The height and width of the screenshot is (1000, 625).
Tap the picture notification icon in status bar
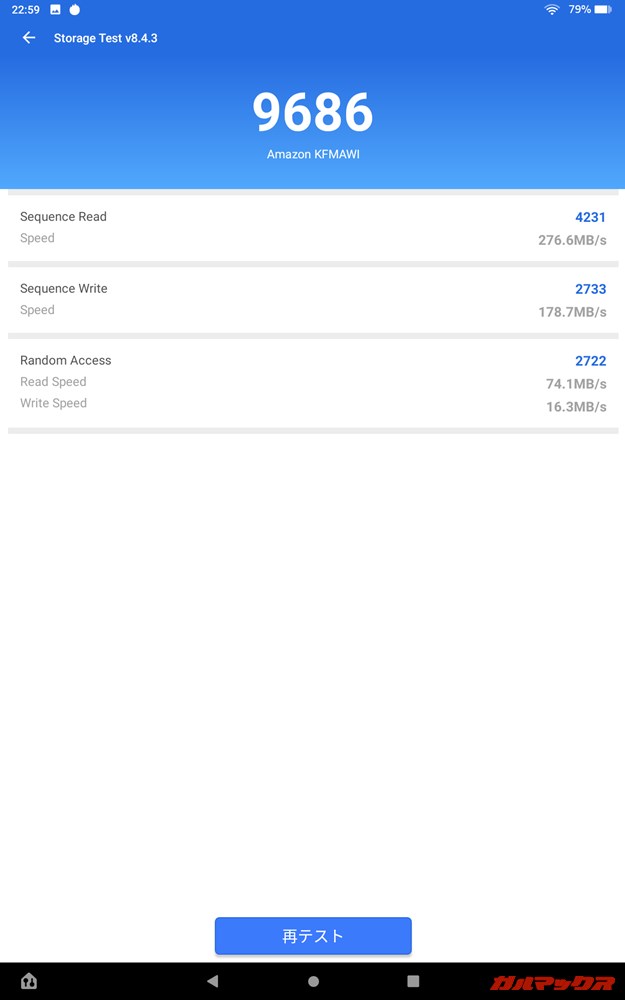click(55, 9)
